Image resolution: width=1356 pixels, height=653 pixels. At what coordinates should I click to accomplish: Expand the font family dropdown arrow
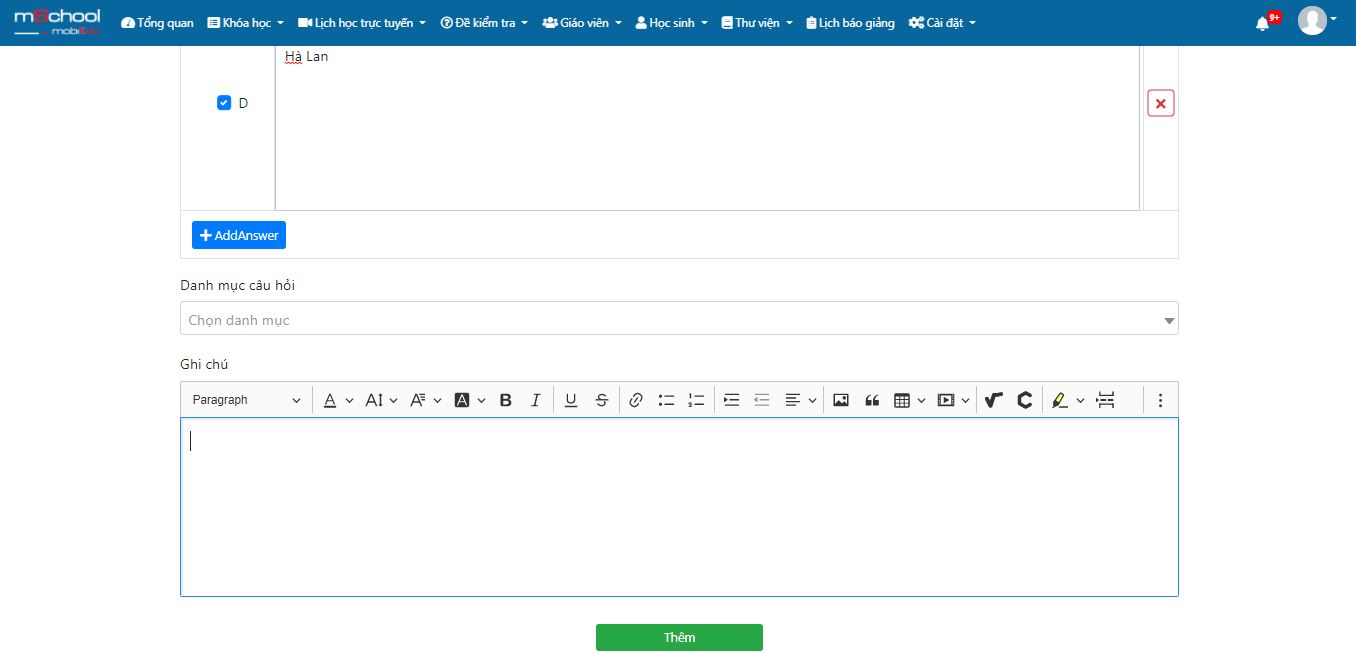[x=437, y=400]
